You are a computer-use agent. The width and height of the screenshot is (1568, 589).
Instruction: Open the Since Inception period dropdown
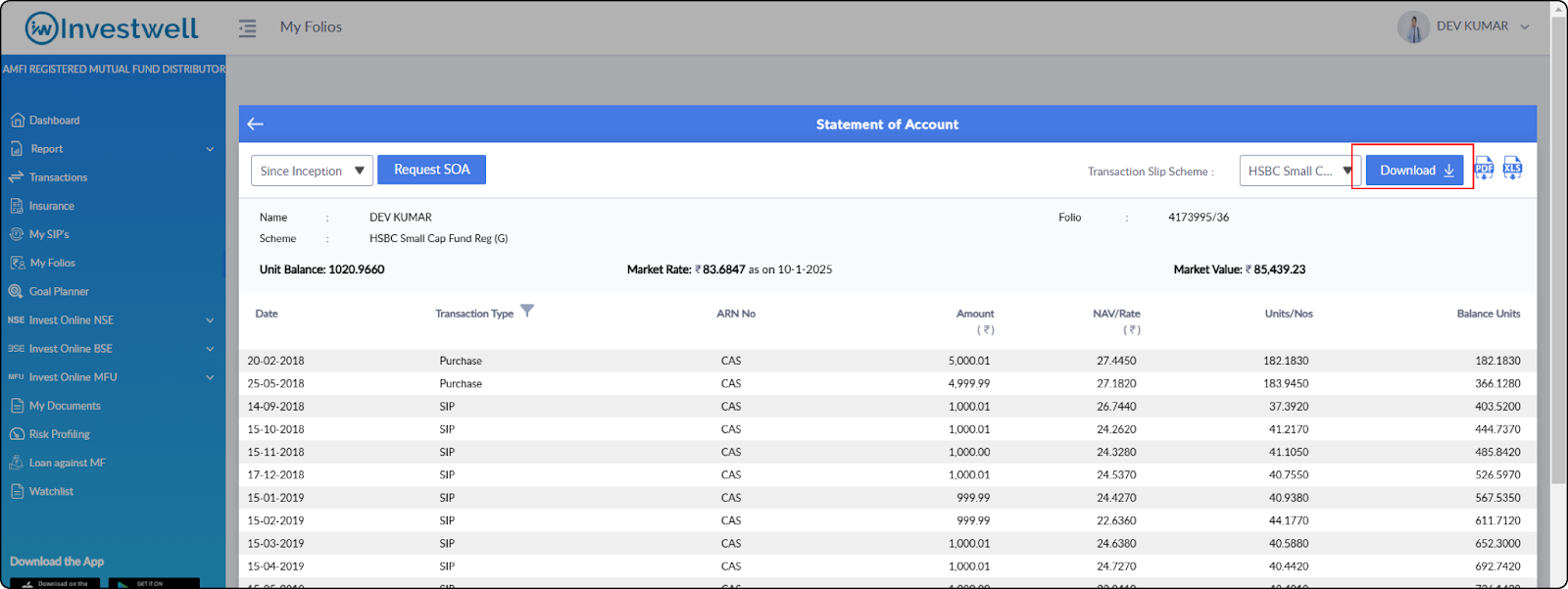pyautogui.click(x=312, y=171)
